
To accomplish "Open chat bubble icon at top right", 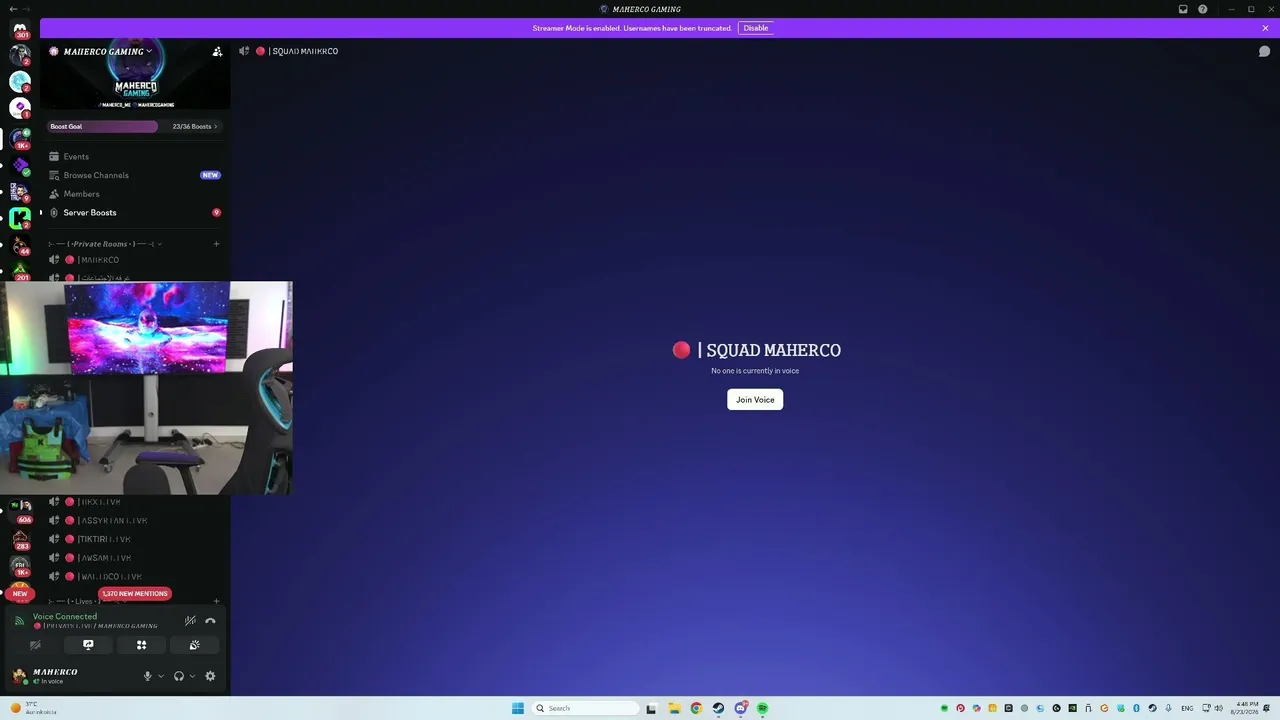I will coord(1264,51).
